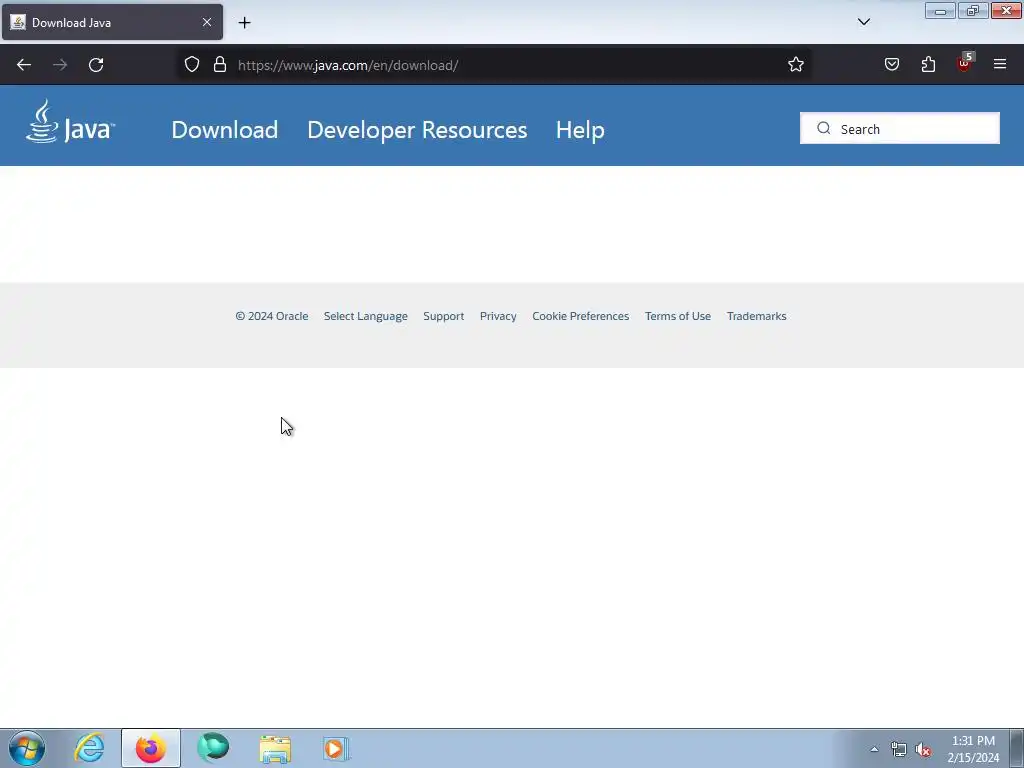Click the greyed-out forward navigation arrow
This screenshot has height=768, width=1024.
60,65
